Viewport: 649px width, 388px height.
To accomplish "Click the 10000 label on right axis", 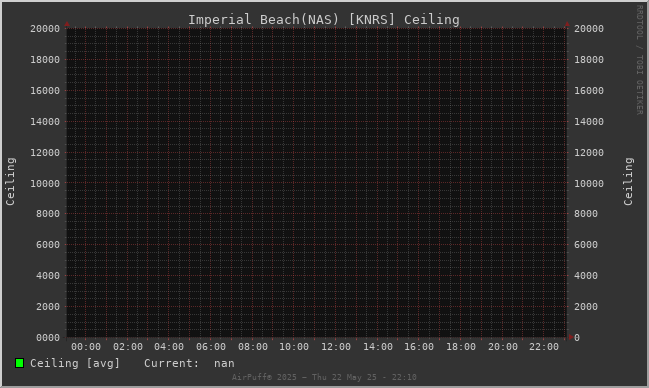I will pos(589,183).
